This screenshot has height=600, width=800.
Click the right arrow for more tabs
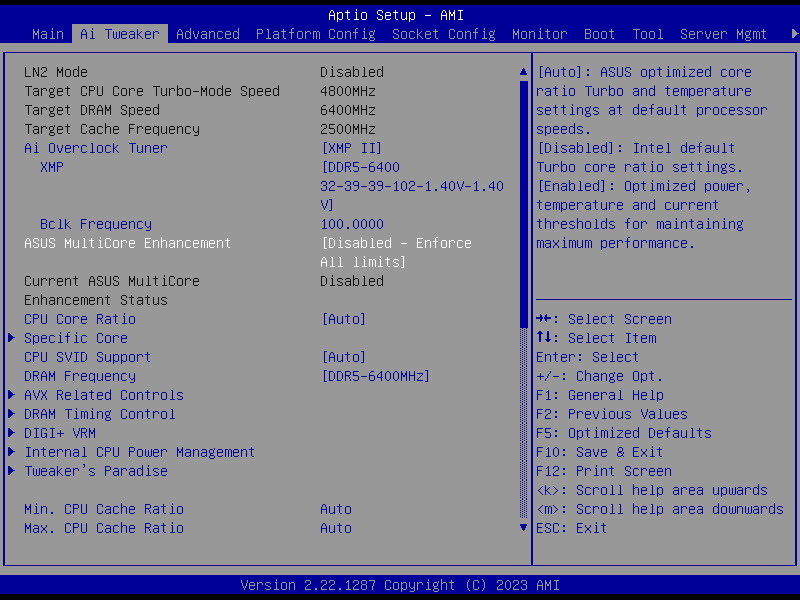pyautogui.click(x=794, y=34)
